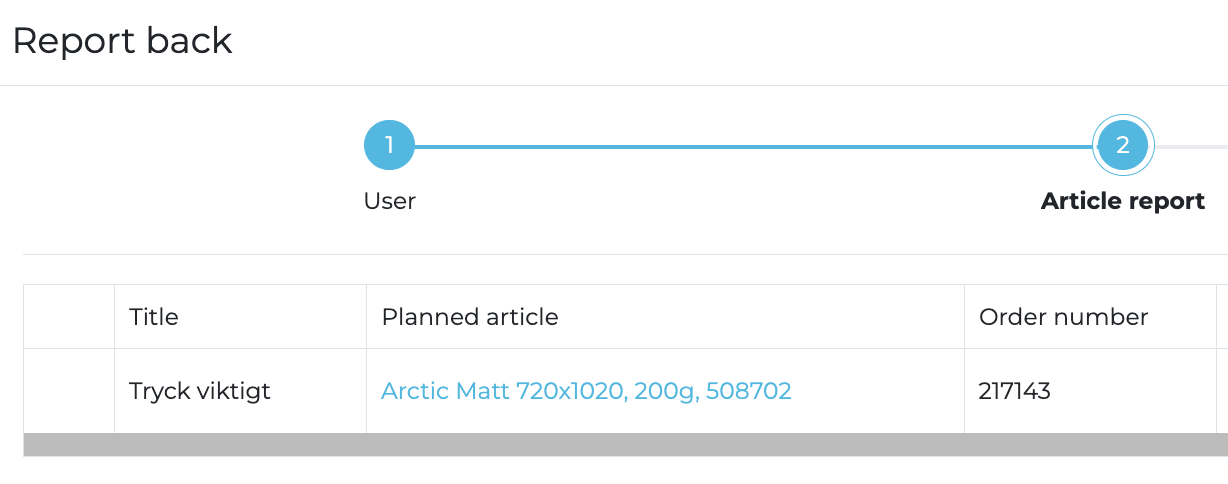The image size is (1228, 484).
Task: Go back to the User step label
Action: (389, 201)
